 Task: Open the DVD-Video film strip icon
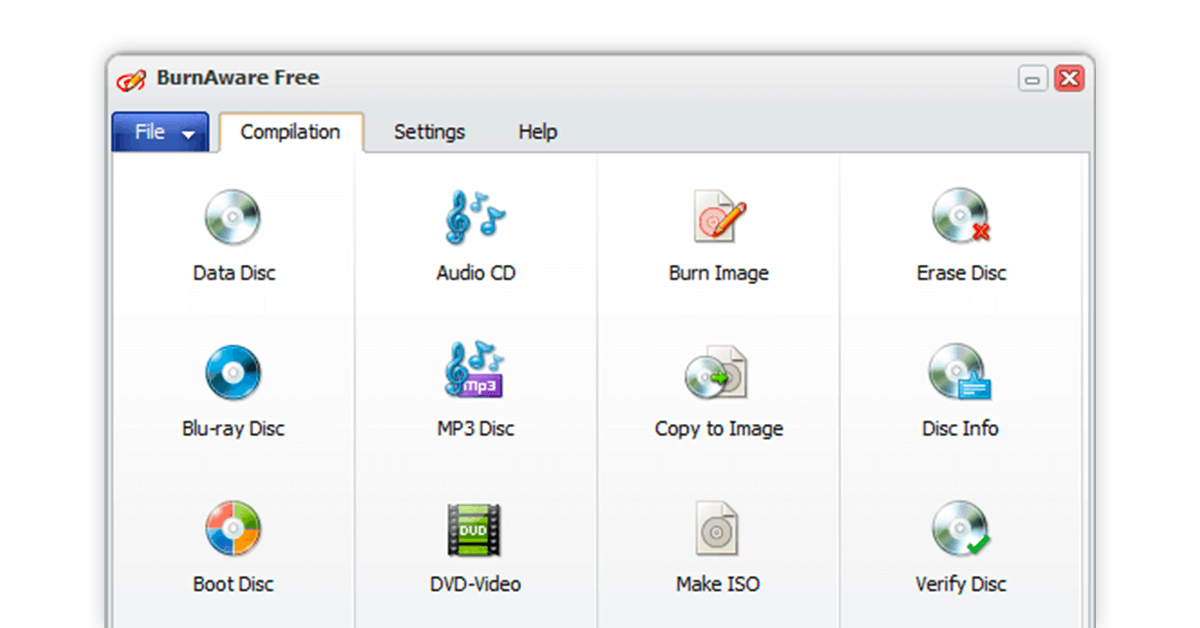click(475, 529)
